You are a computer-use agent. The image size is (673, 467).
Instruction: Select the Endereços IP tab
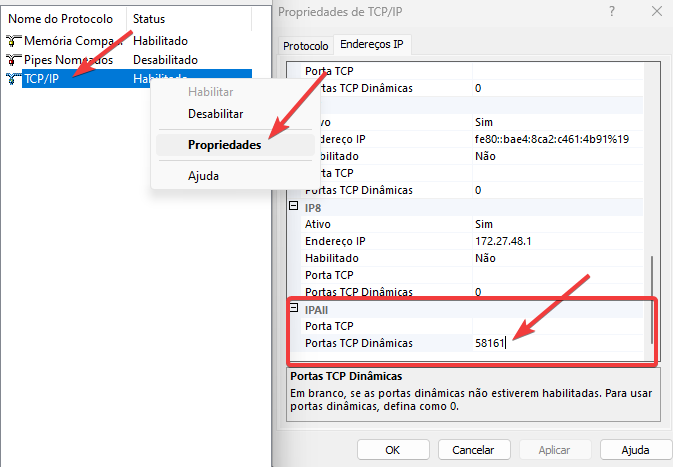click(x=372, y=44)
